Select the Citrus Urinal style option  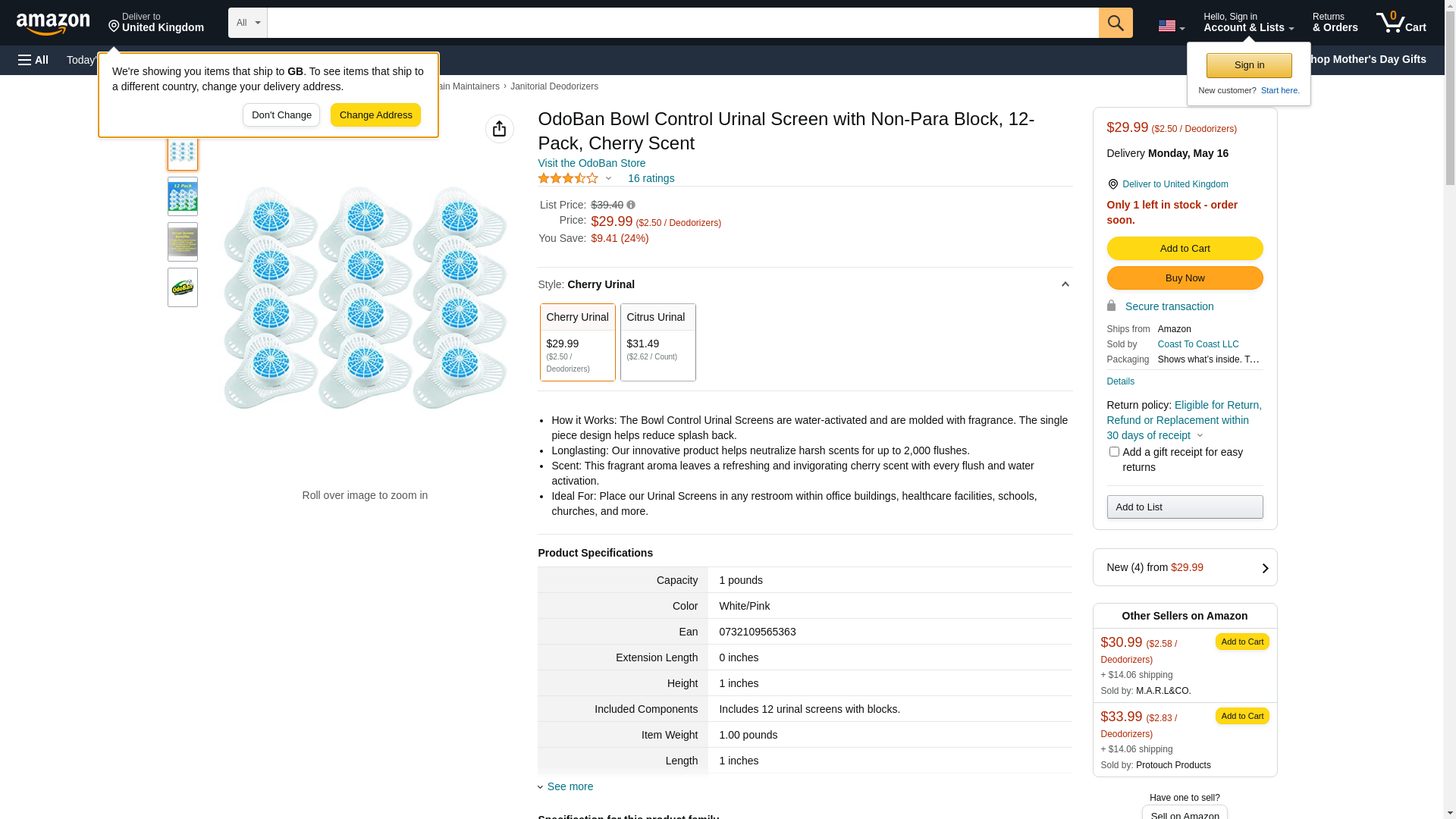click(x=657, y=342)
